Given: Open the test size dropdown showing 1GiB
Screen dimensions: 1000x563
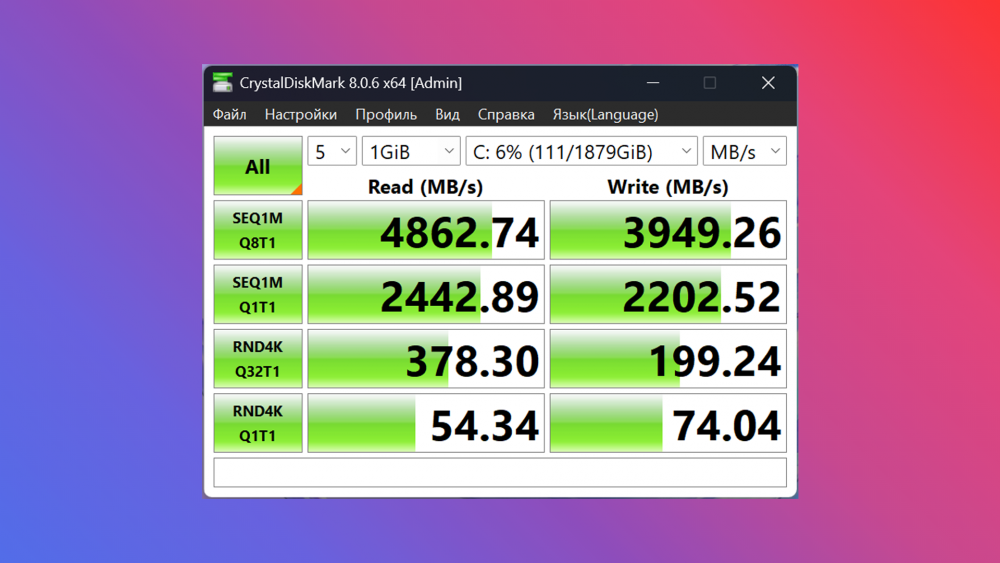Looking at the screenshot, I should click(x=411, y=152).
